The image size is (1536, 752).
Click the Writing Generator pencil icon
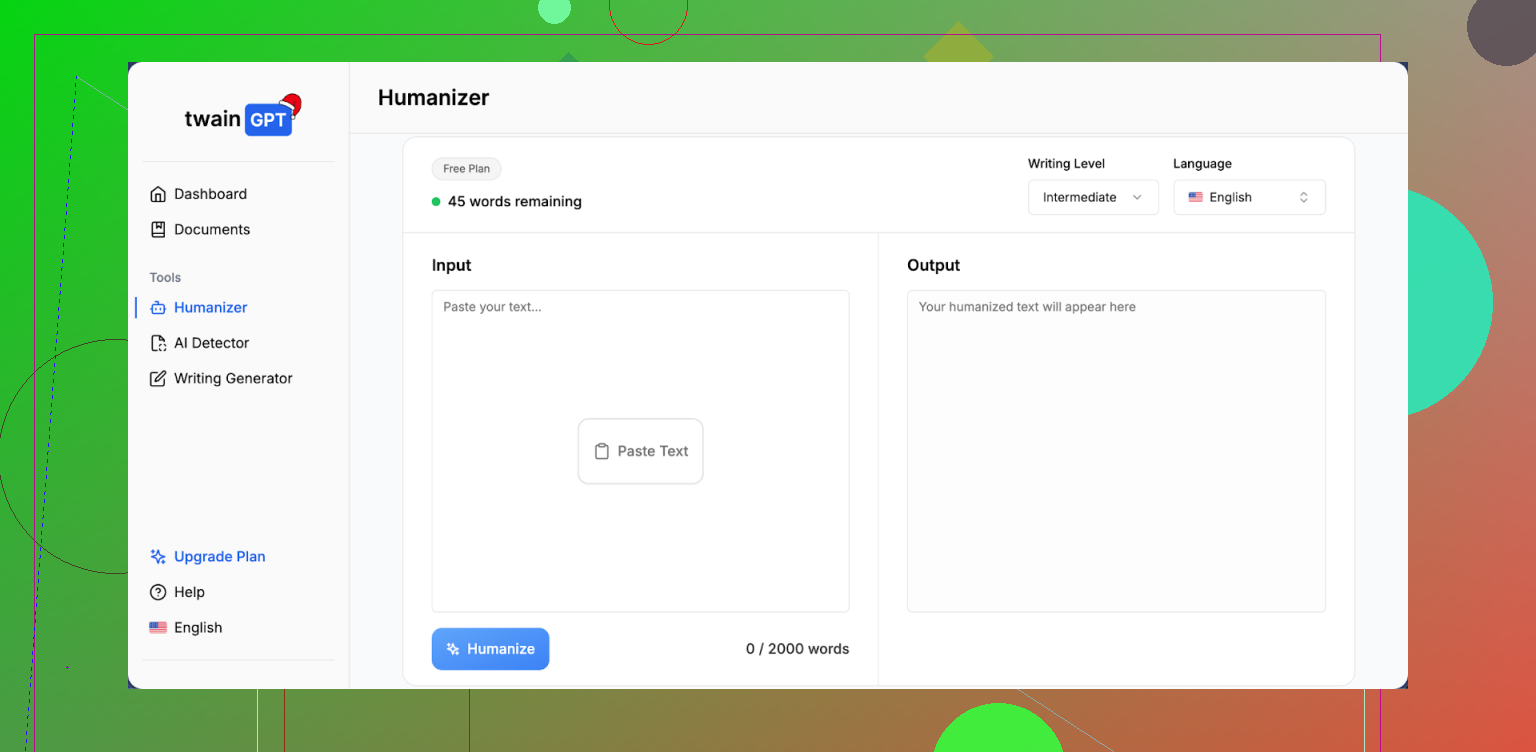coord(158,379)
